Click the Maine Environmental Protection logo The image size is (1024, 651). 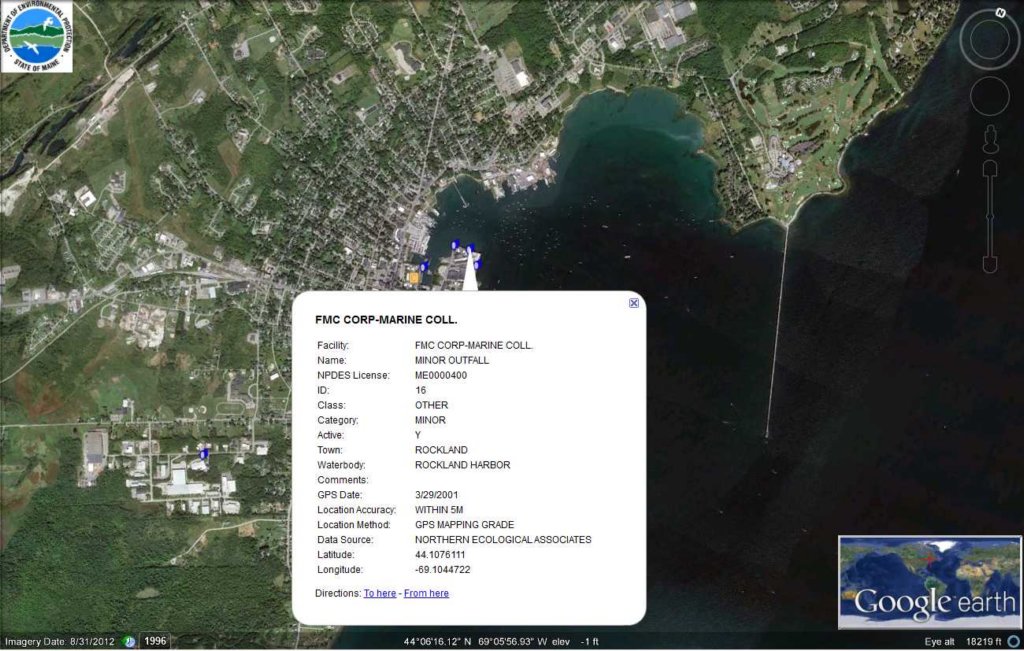pos(37,37)
